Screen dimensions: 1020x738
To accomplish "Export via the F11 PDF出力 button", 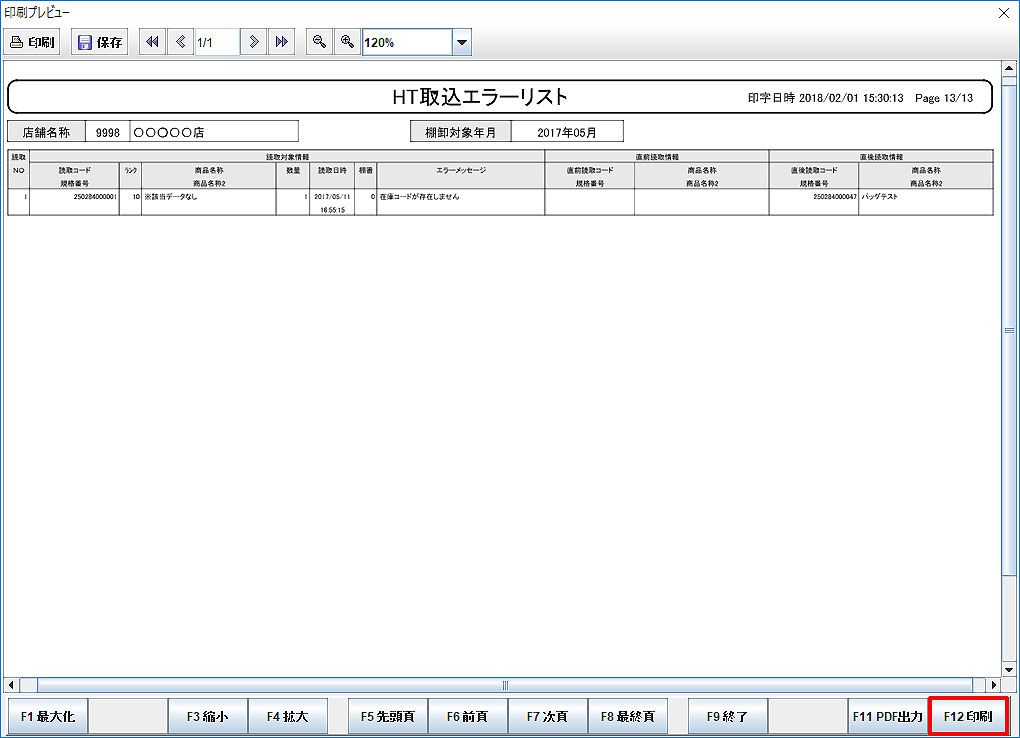I will coord(887,716).
